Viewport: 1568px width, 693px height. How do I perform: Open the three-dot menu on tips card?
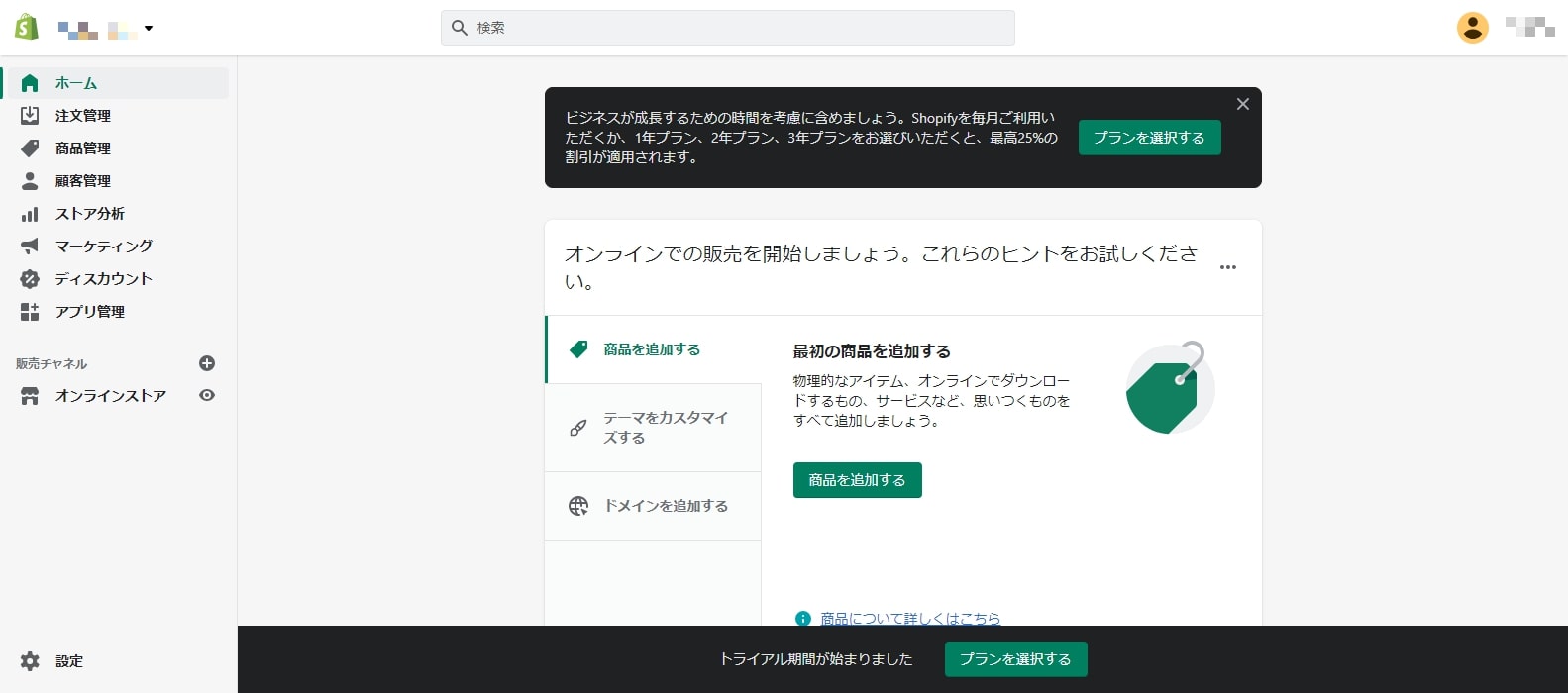pyautogui.click(x=1228, y=267)
